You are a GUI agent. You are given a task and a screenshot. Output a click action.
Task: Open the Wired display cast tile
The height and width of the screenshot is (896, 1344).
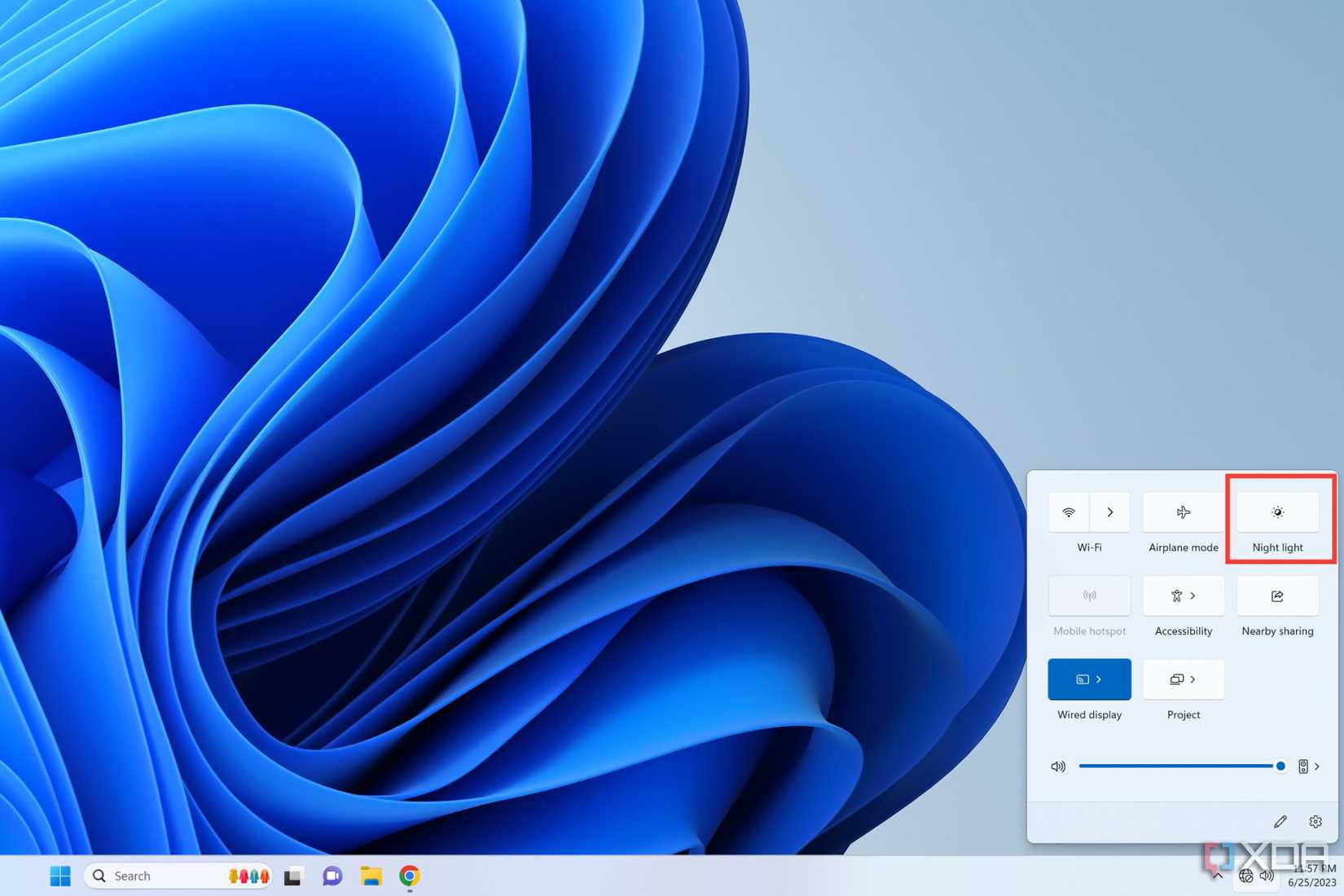coord(1089,679)
